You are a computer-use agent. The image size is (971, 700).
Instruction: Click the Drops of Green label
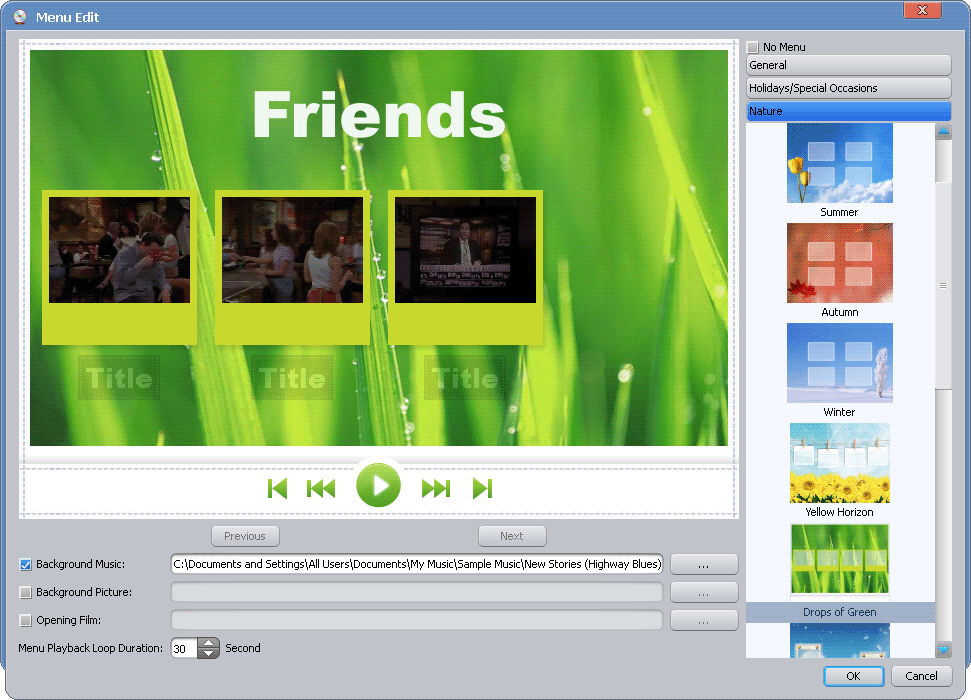840,612
